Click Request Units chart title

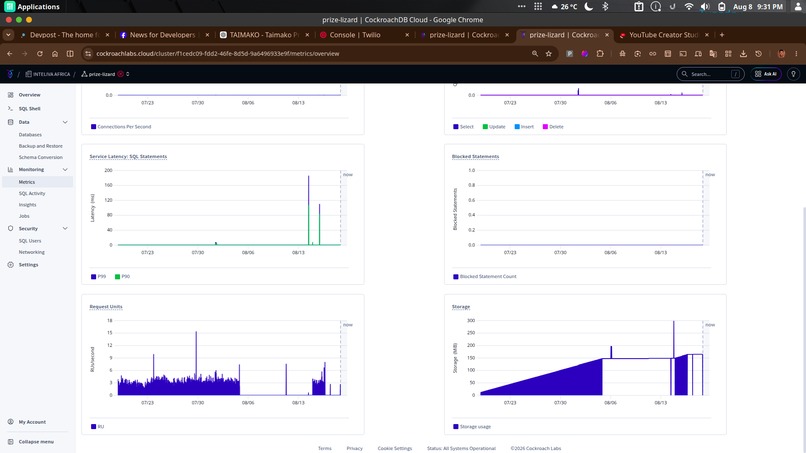tap(106, 306)
